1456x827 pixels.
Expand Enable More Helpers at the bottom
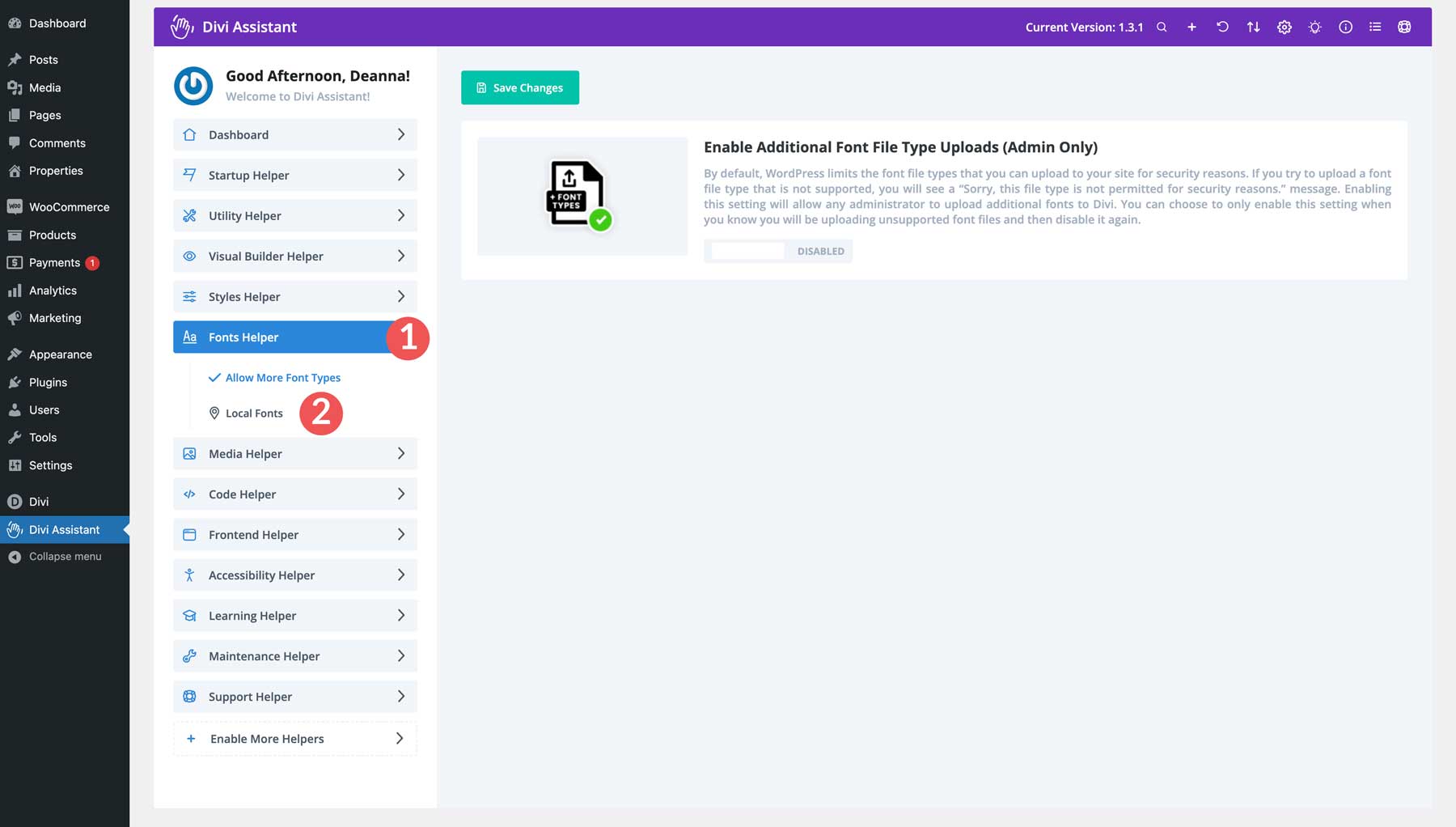(294, 738)
